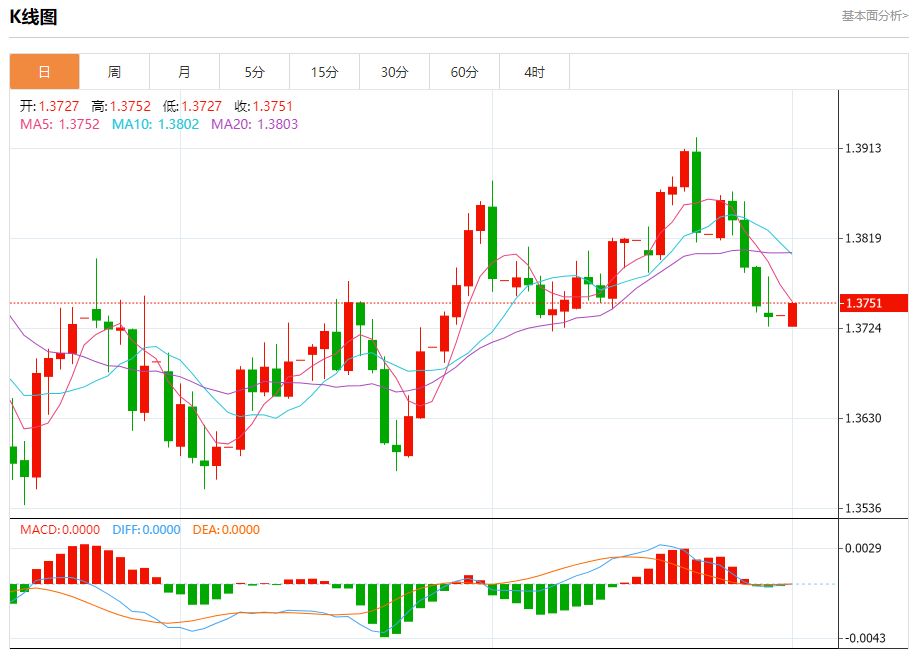This screenshot has height=649, width=913.
Task: Switch to the 月 monthly tab
Action: pyautogui.click(x=185, y=72)
